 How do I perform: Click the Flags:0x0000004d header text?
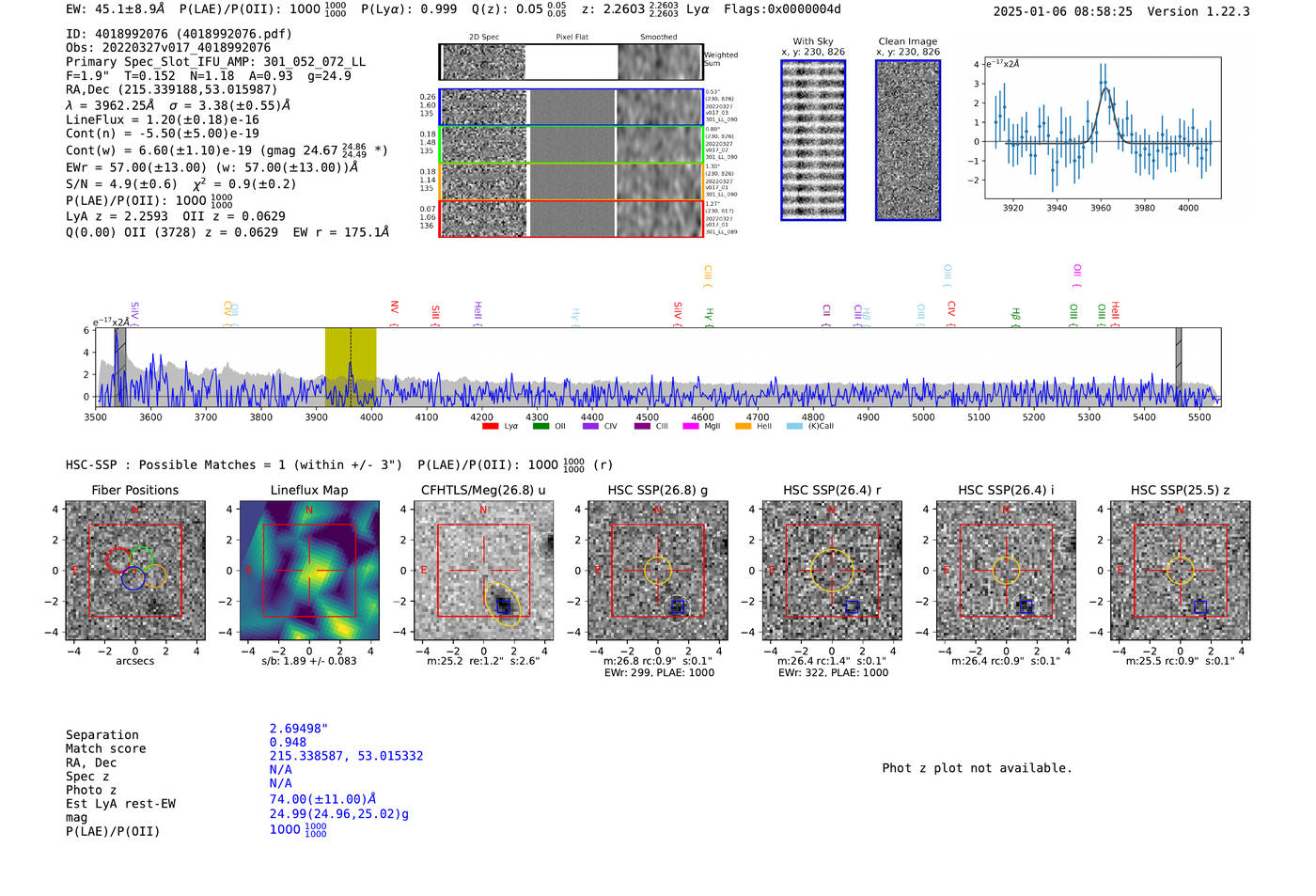782,9
